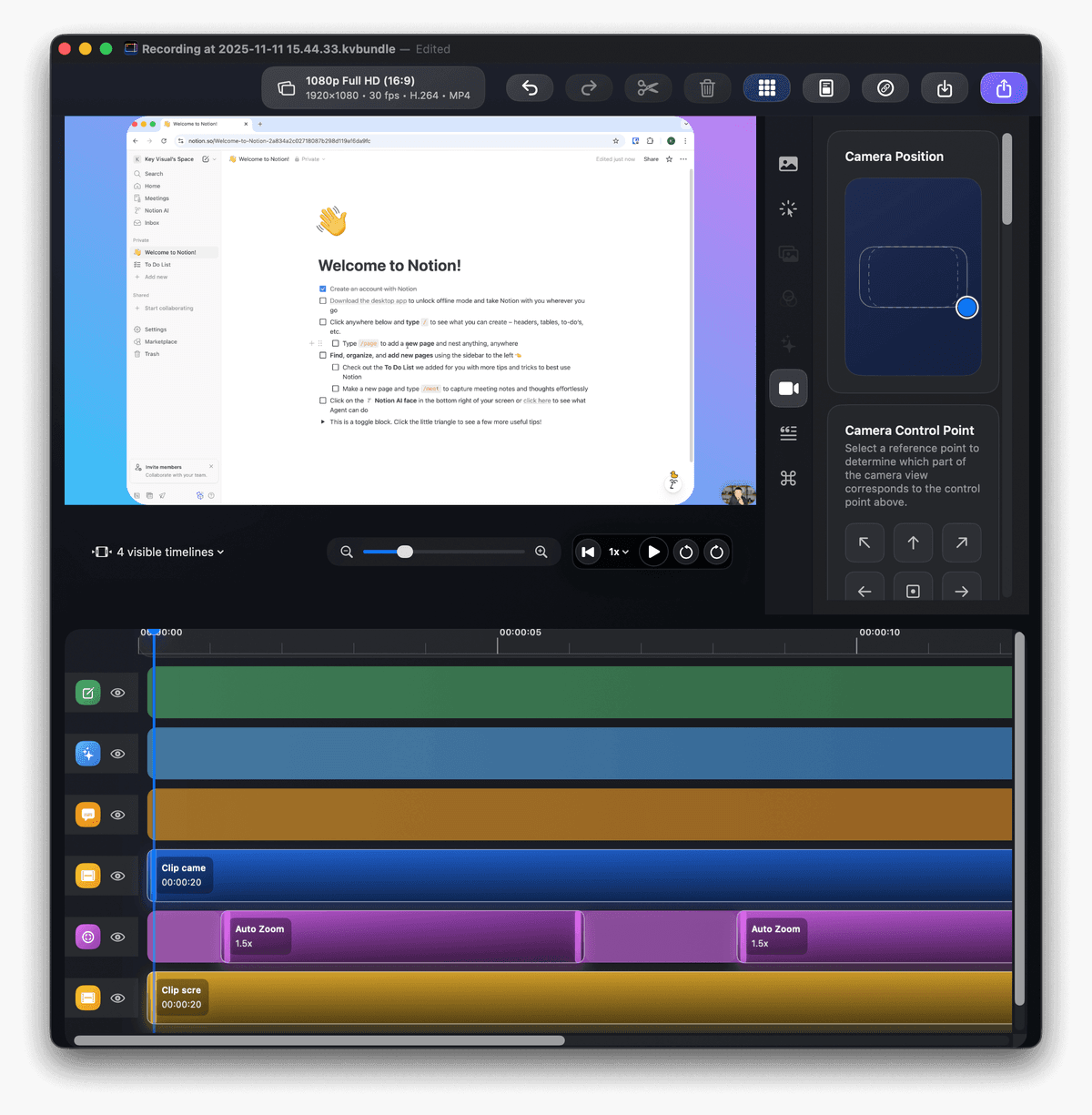Screen dimensions: 1092x1115
Task: Click the trash delete tool
Action: pos(707,87)
